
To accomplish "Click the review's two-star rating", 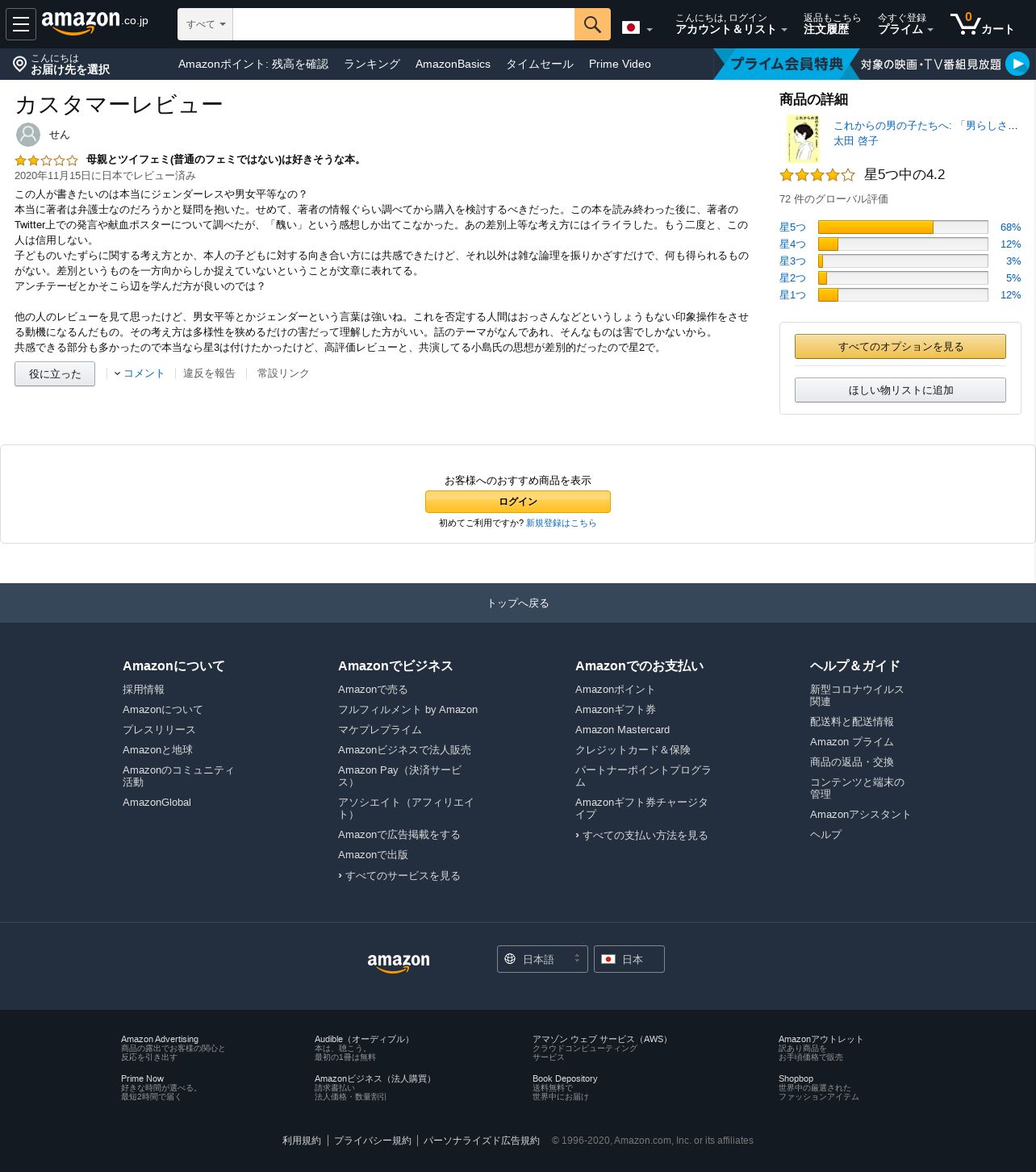I will pos(46,161).
